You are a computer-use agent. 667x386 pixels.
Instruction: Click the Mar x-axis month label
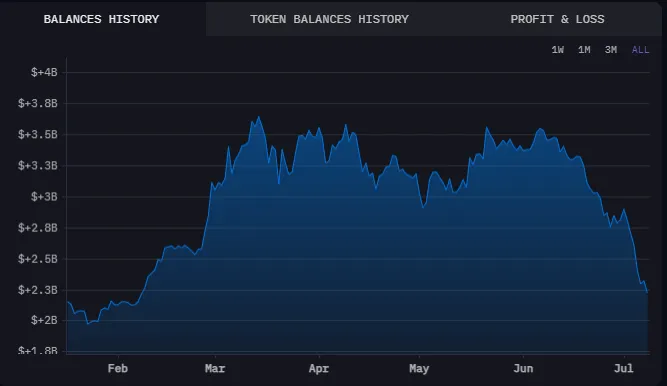(215, 368)
